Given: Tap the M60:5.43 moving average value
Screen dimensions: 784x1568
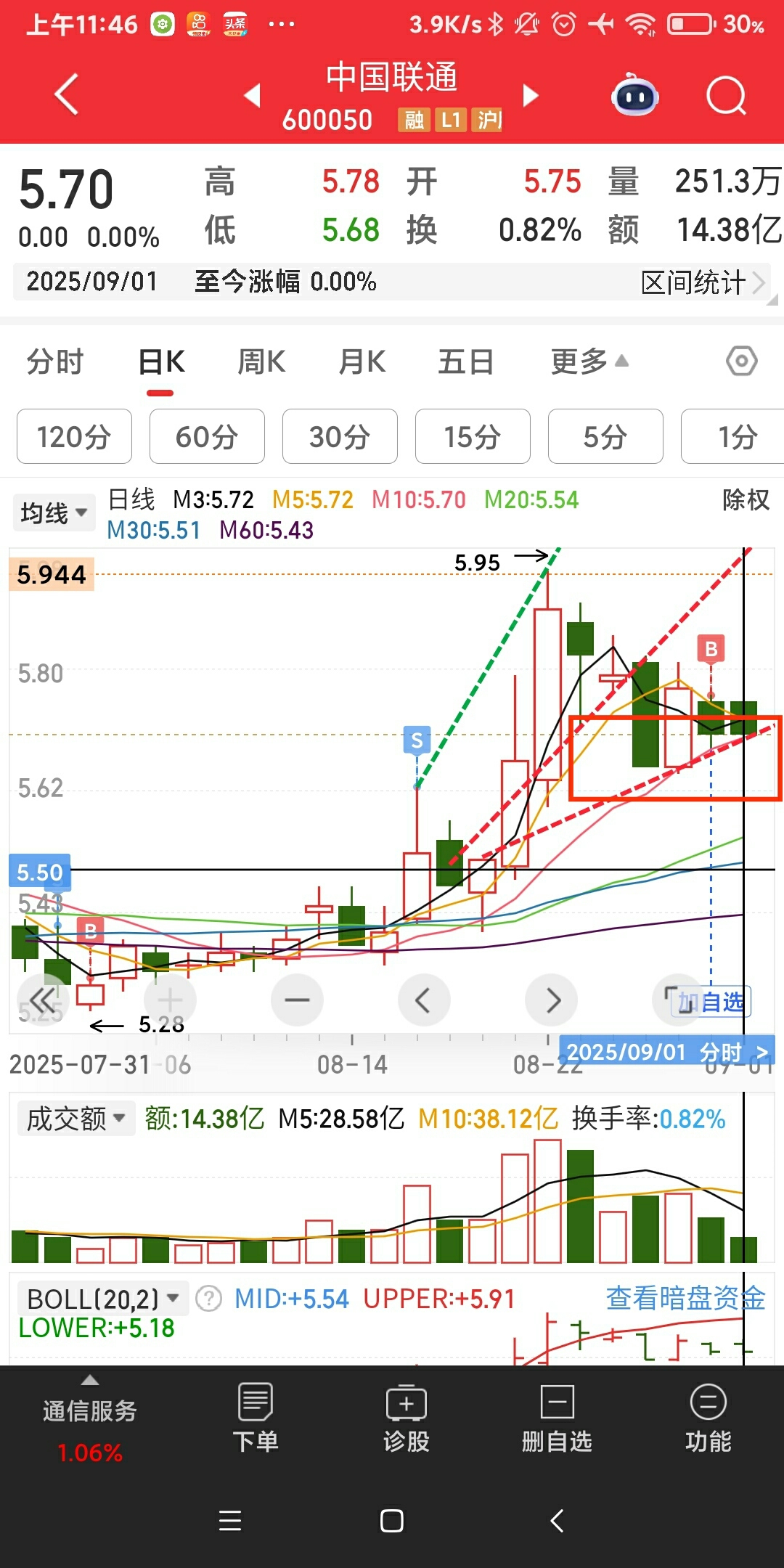Looking at the screenshot, I should click(x=266, y=530).
